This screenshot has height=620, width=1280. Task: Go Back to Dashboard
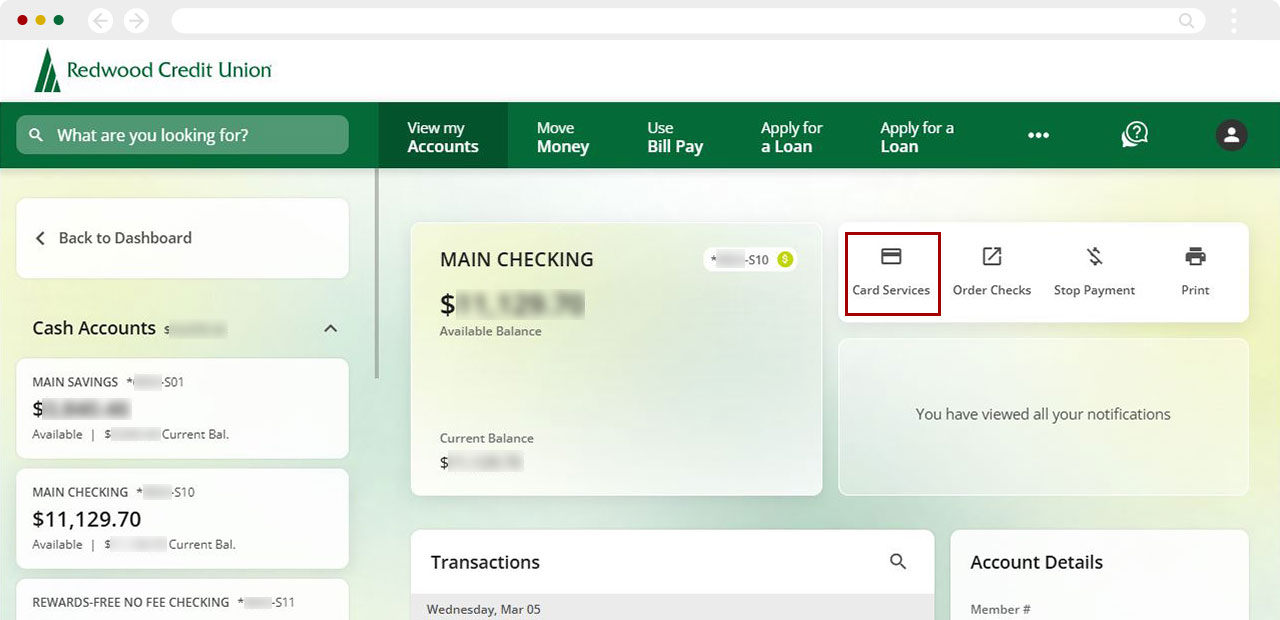(x=182, y=238)
